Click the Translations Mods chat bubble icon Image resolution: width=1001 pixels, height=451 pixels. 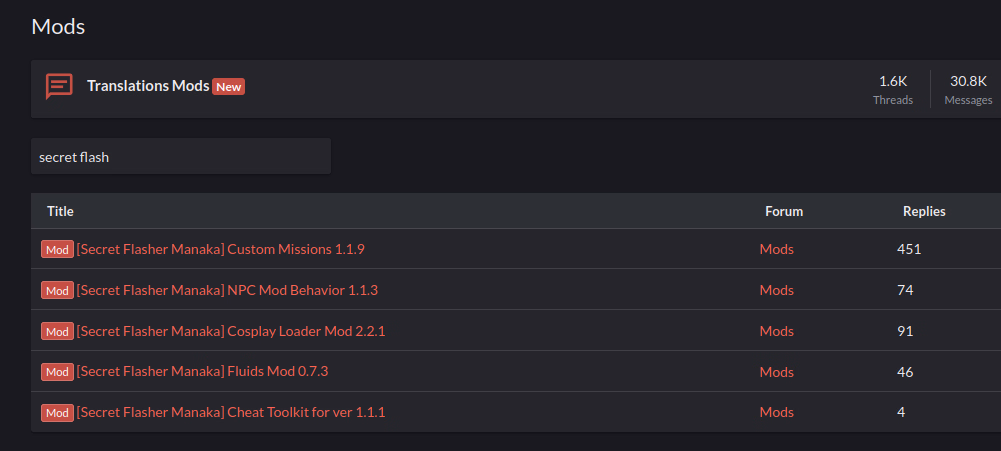pos(59,87)
